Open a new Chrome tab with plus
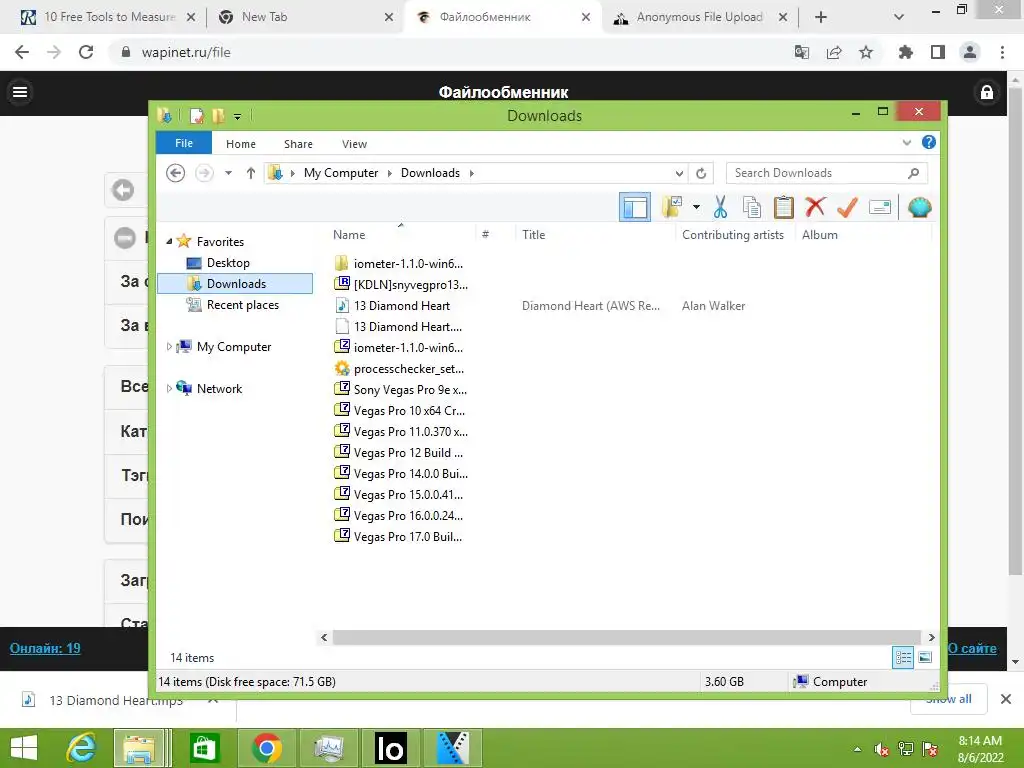 pos(821,17)
